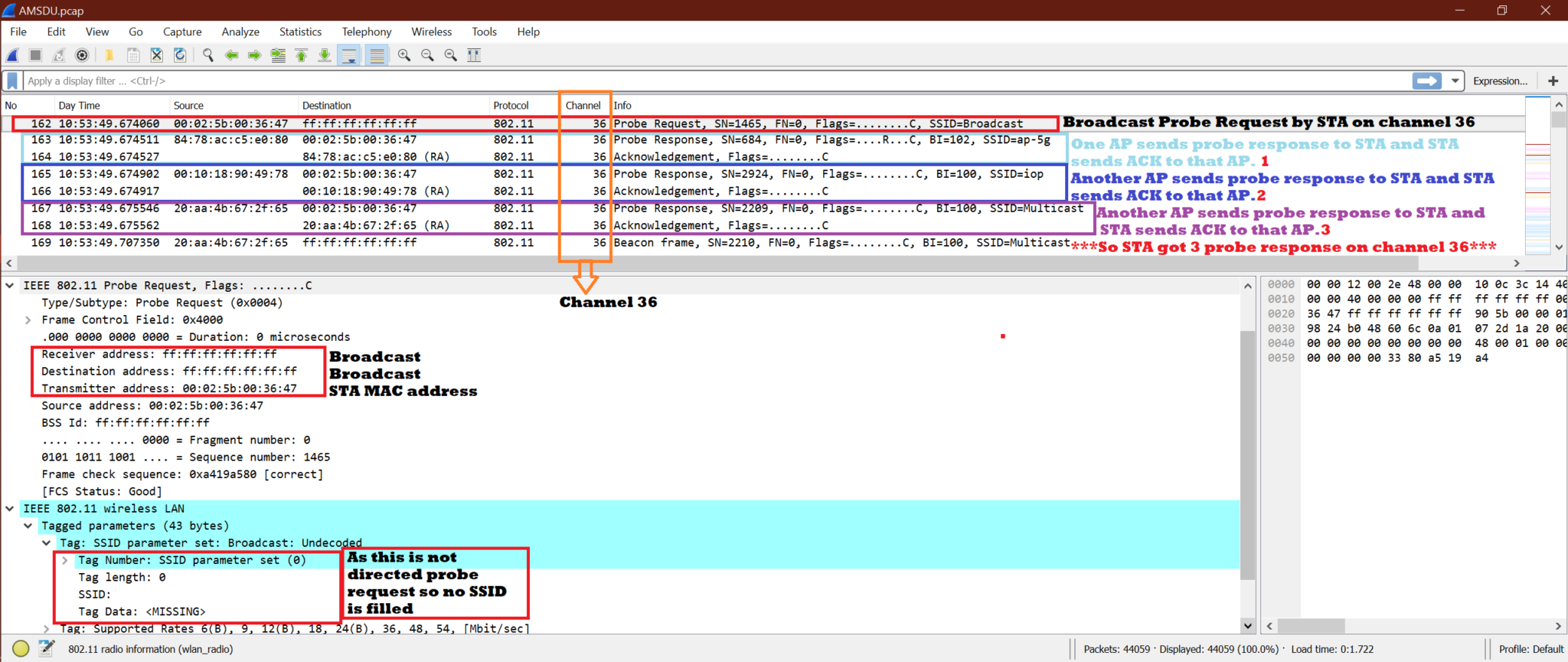This screenshot has height=662, width=1568.
Task: Start capturing packets with the shark fin icon
Action: 13,55
